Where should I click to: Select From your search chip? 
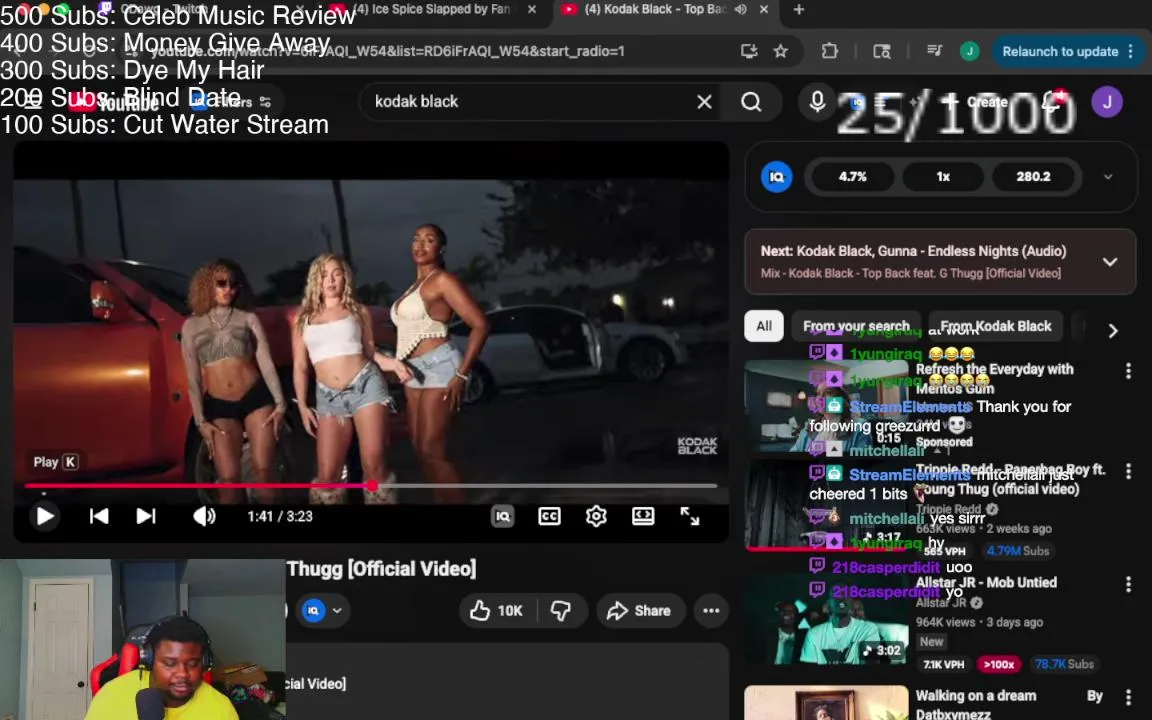click(856, 326)
